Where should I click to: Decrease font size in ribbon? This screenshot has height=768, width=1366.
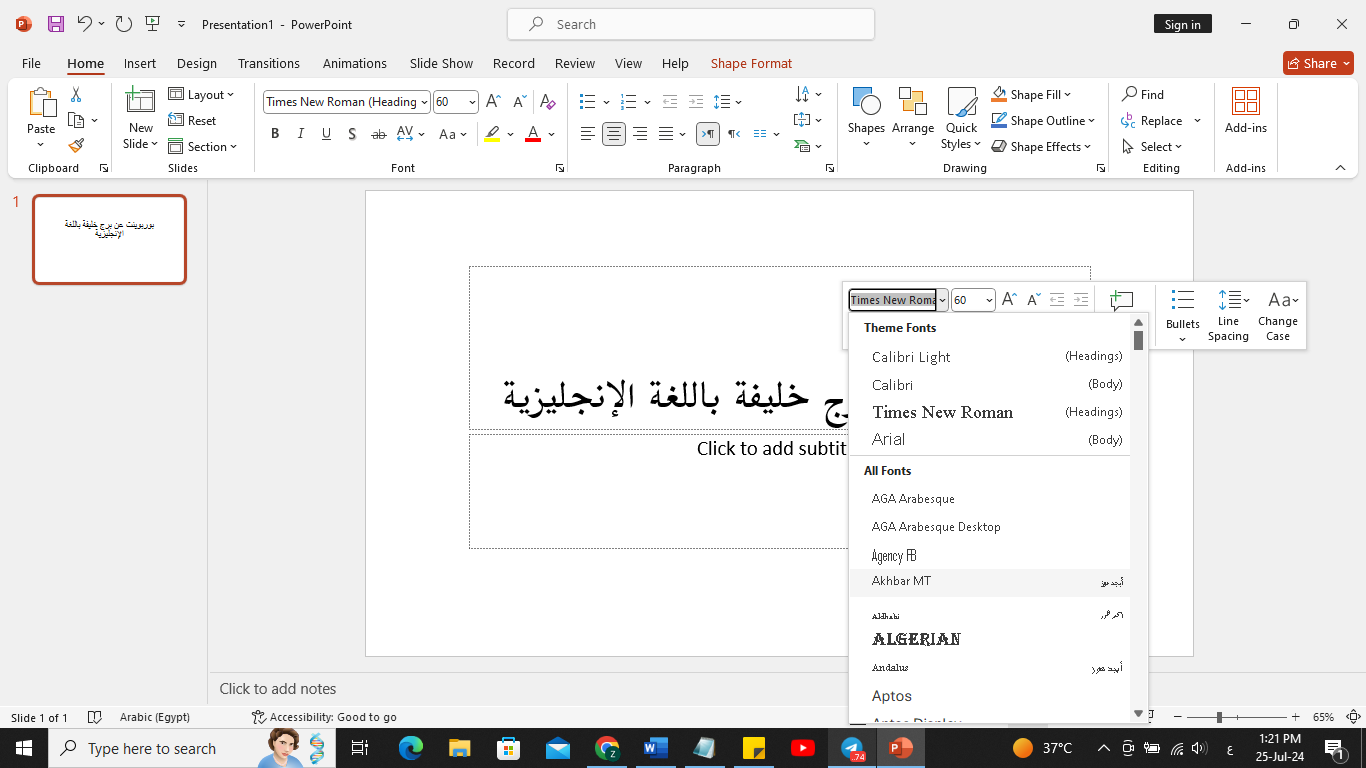click(x=520, y=102)
